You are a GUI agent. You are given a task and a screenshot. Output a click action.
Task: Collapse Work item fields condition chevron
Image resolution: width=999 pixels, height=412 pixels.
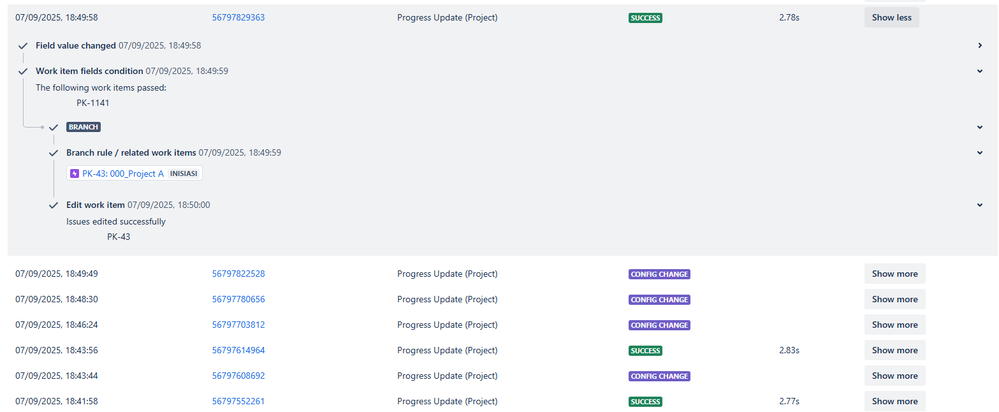pos(980,71)
